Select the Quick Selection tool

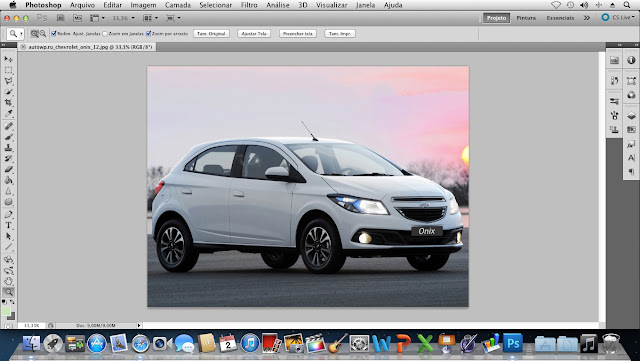pyautogui.click(x=8, y=92)
